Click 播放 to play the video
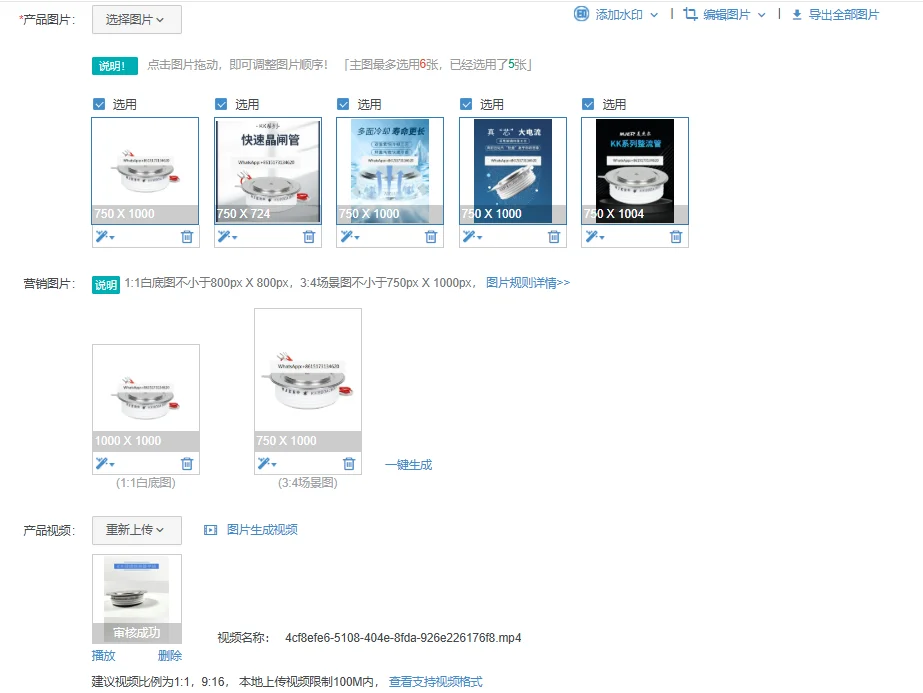 tap(104, 655)
